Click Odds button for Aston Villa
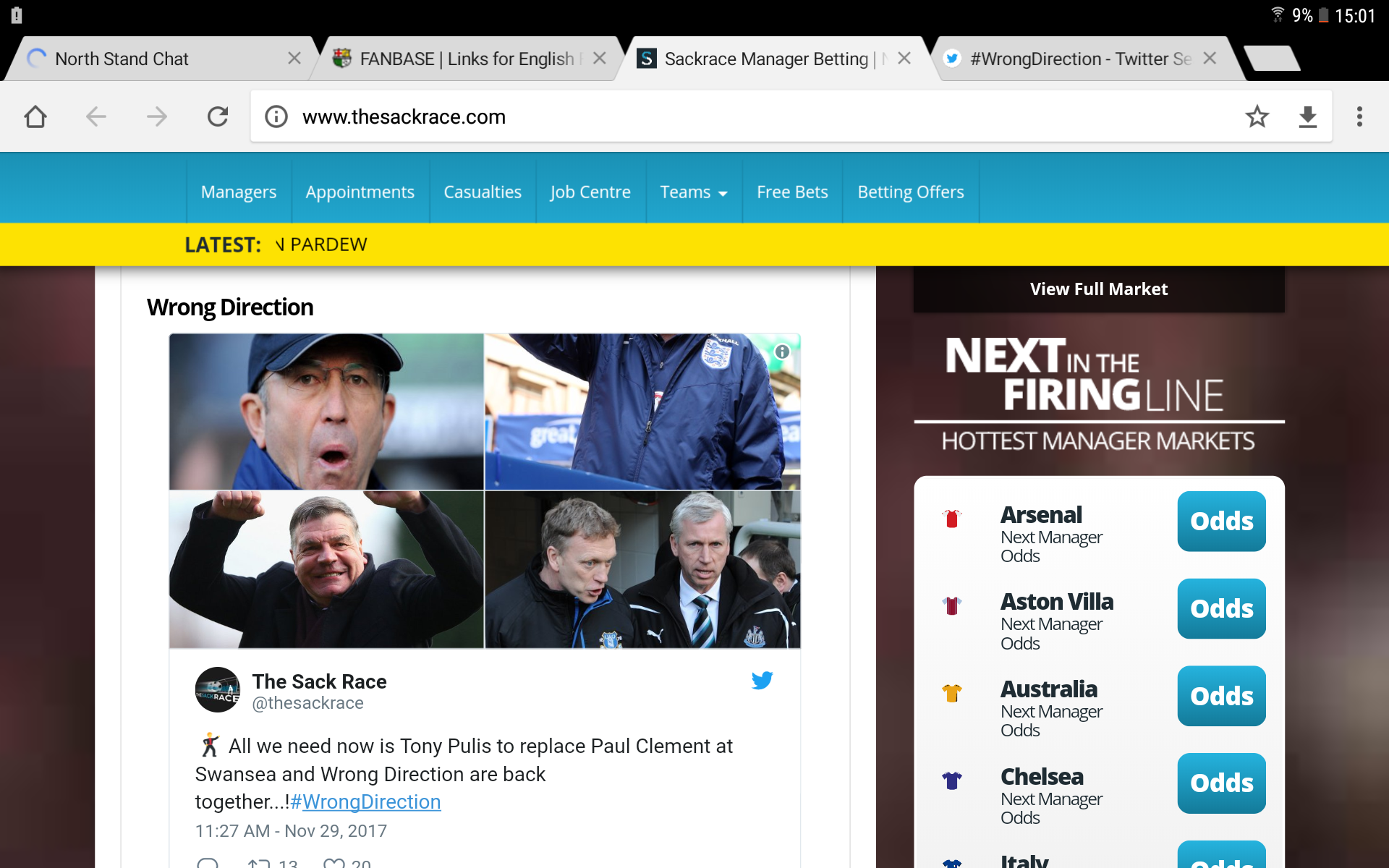This screenshot has width=1389, height=868. [x=1221, y=608]
